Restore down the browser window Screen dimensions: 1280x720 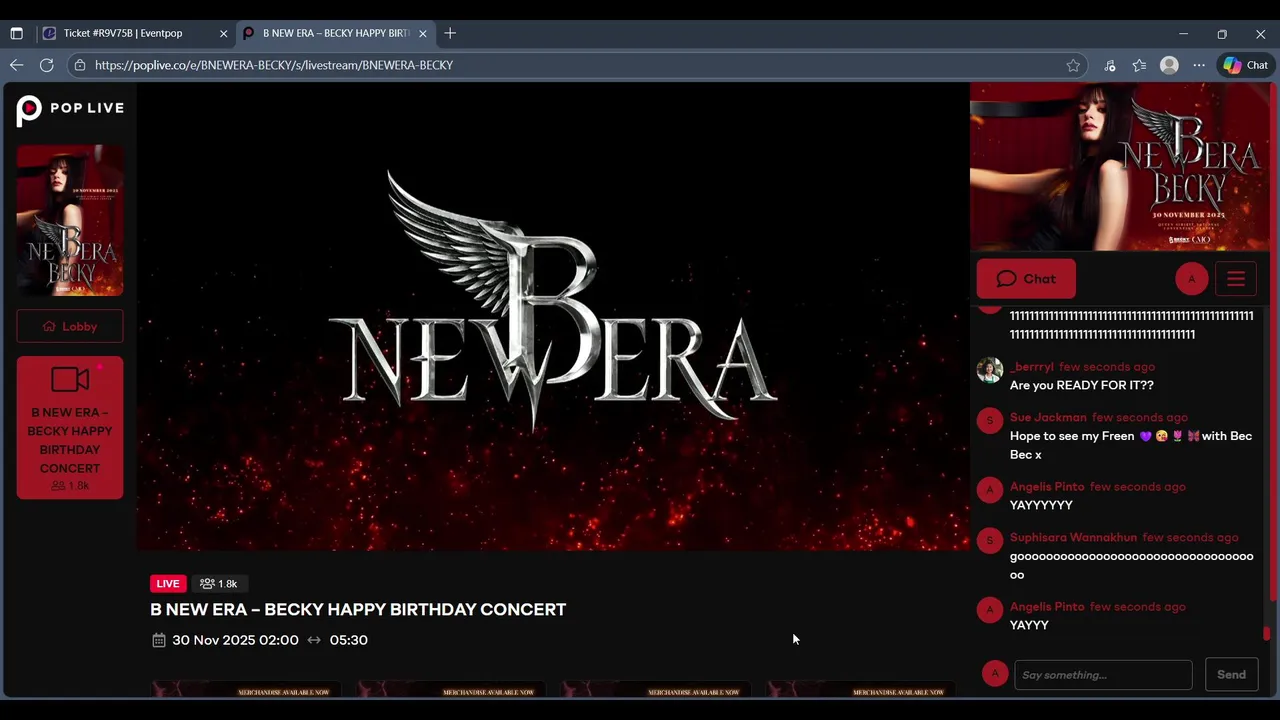pos(1221,33)
